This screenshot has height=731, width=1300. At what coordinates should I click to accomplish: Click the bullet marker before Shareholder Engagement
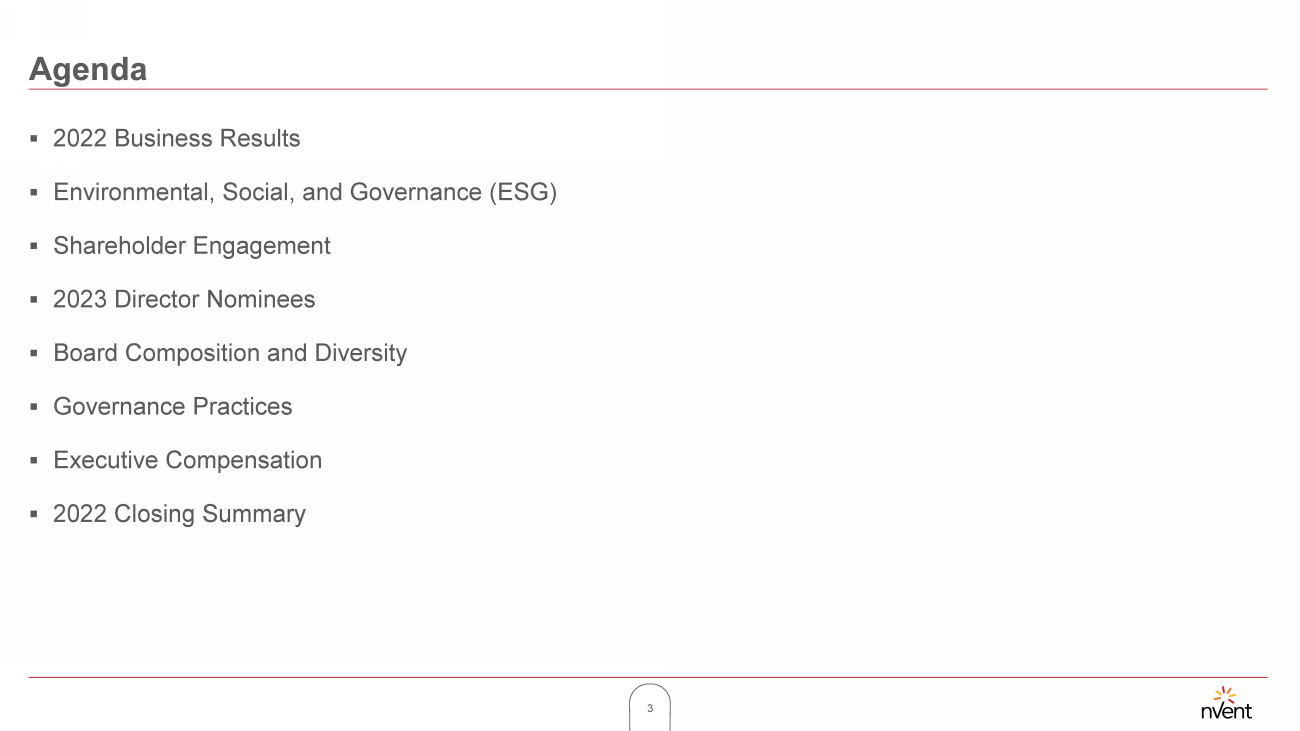point(33,246)
